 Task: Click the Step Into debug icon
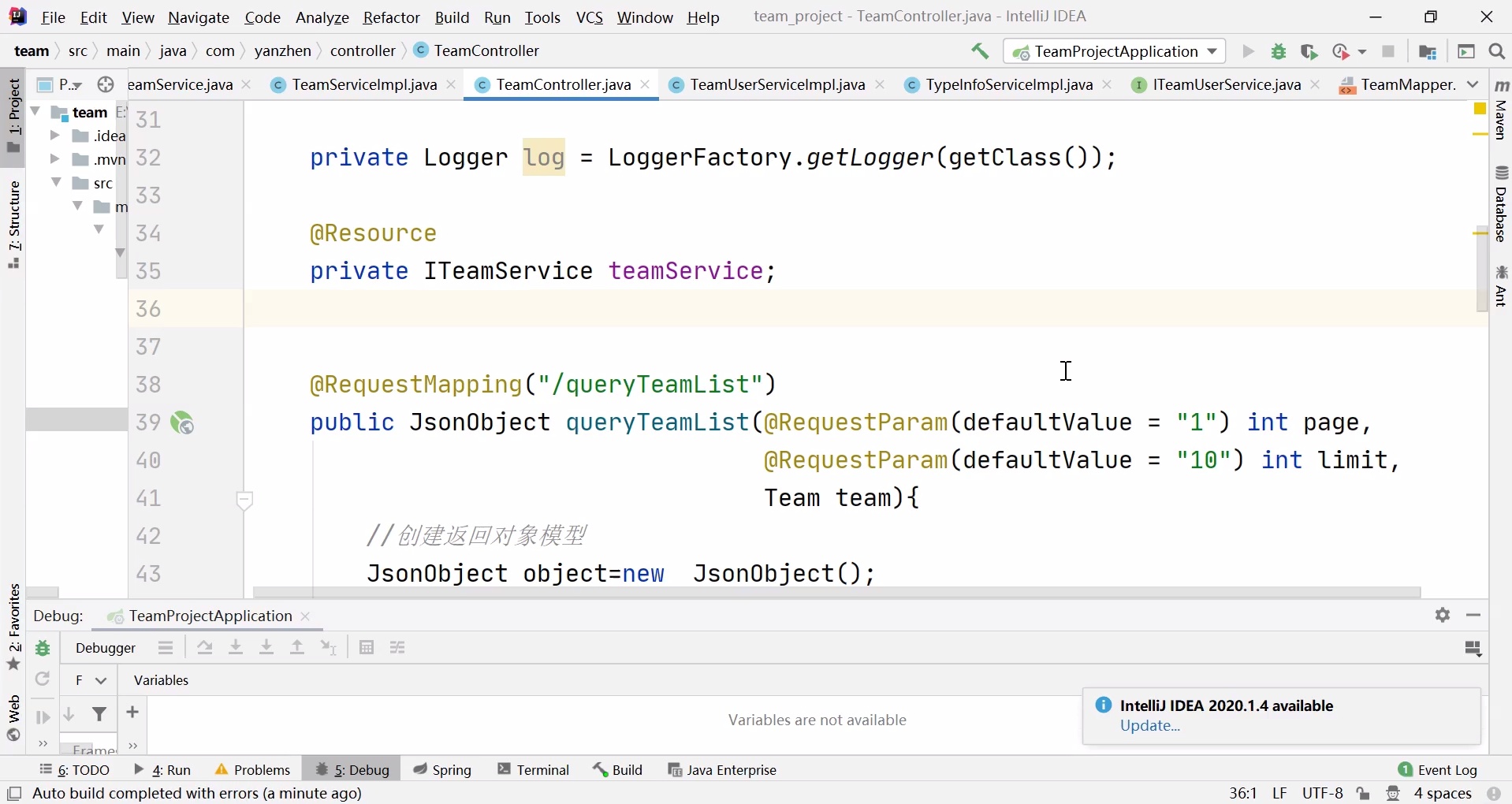tap(236, 647)
